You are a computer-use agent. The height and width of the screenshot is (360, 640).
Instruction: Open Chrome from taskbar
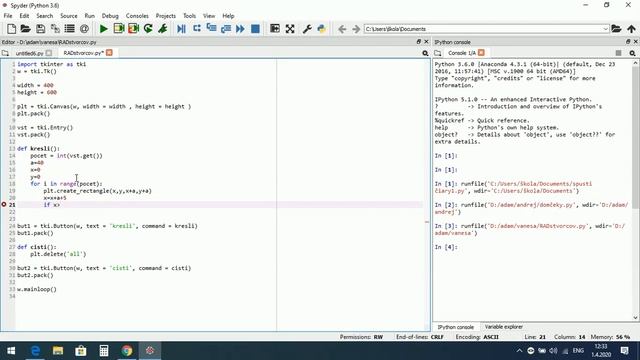click(x=127, y=351)
